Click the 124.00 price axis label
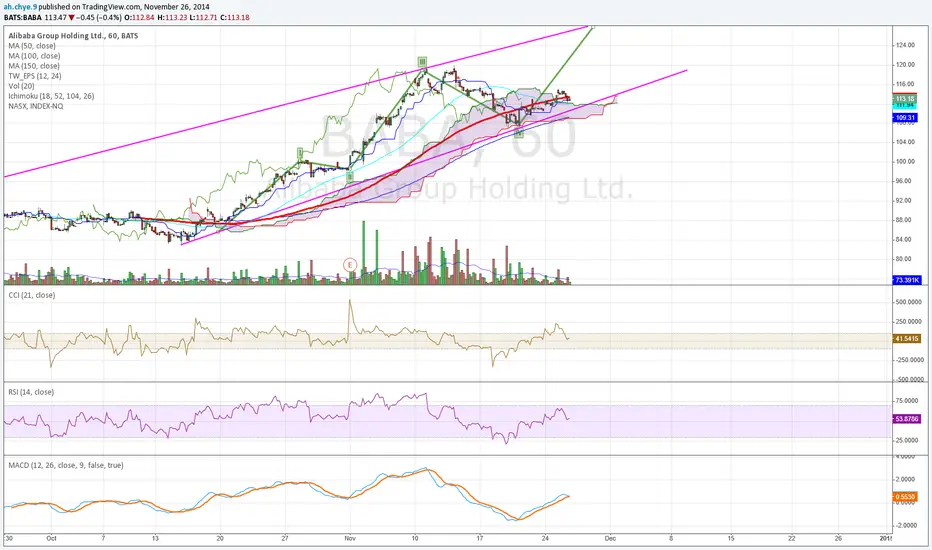 coord(905,45)
